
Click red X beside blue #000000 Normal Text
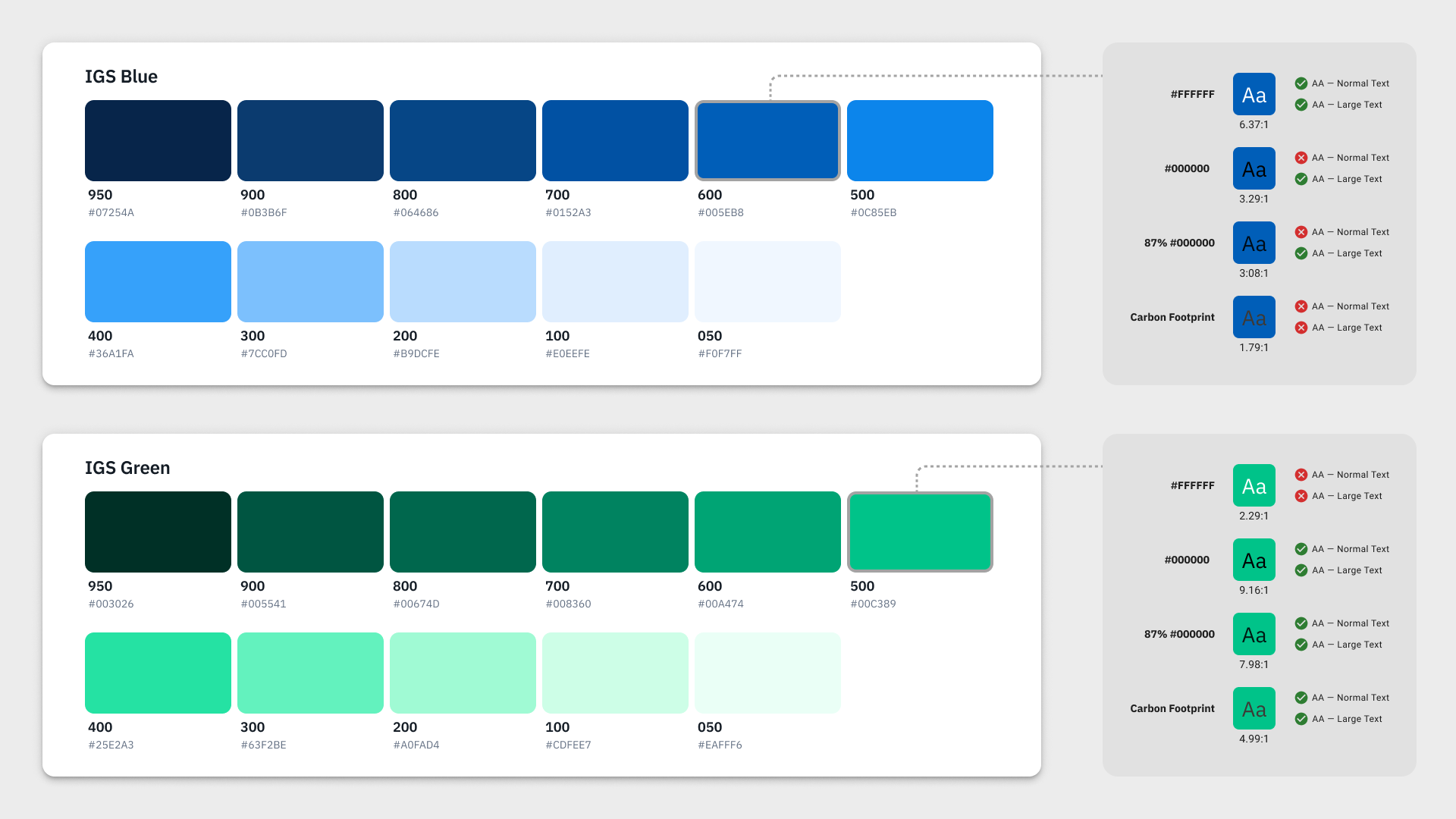[1301, 158]
